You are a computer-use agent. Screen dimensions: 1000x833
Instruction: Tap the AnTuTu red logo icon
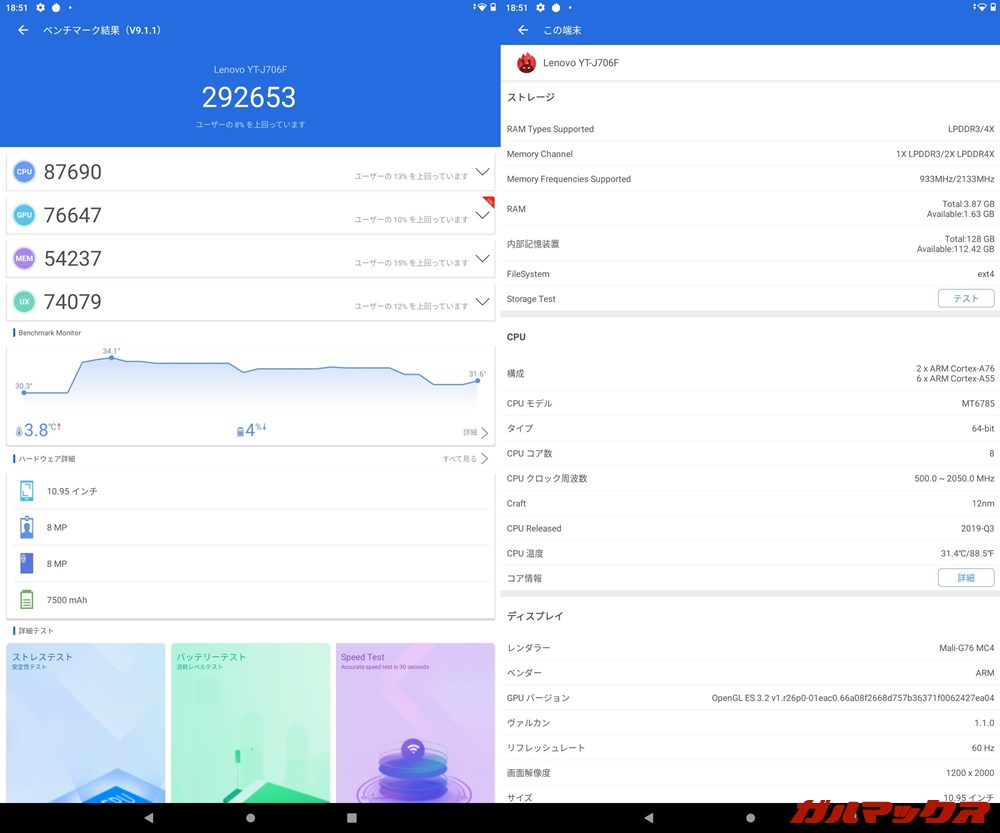tap(526, 63)
